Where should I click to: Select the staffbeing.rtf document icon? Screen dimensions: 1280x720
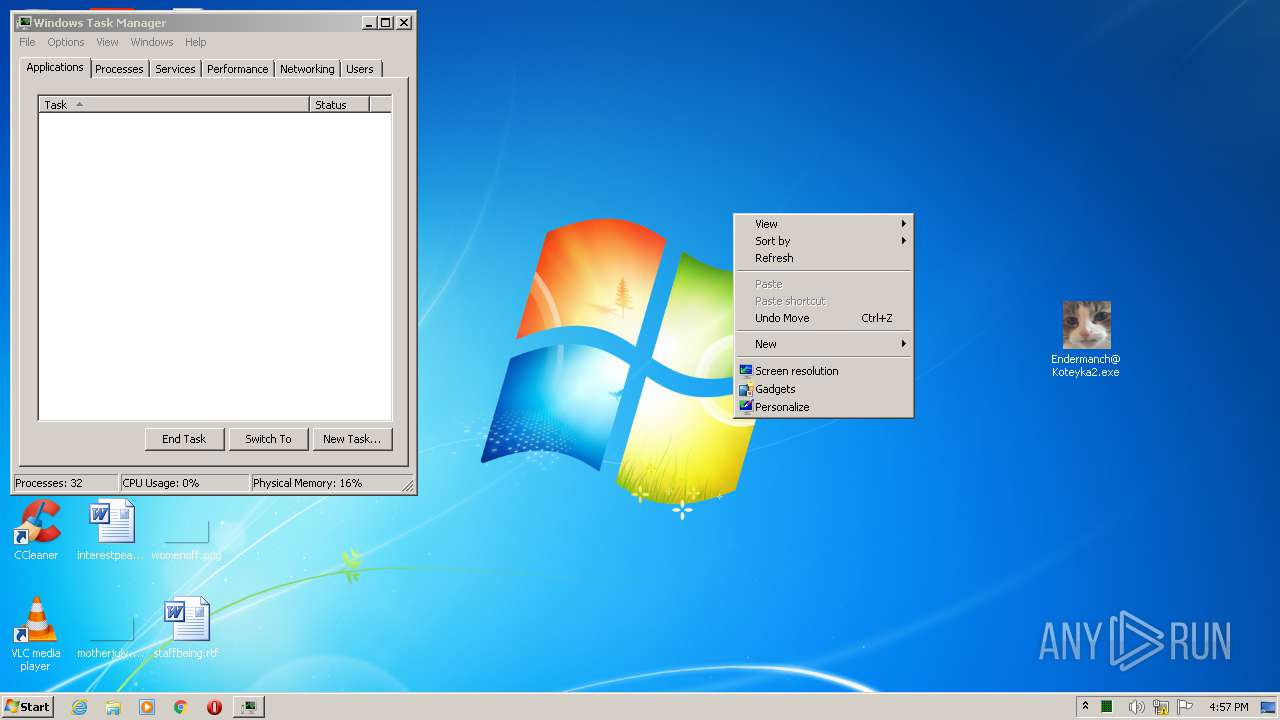pos(186,628)
